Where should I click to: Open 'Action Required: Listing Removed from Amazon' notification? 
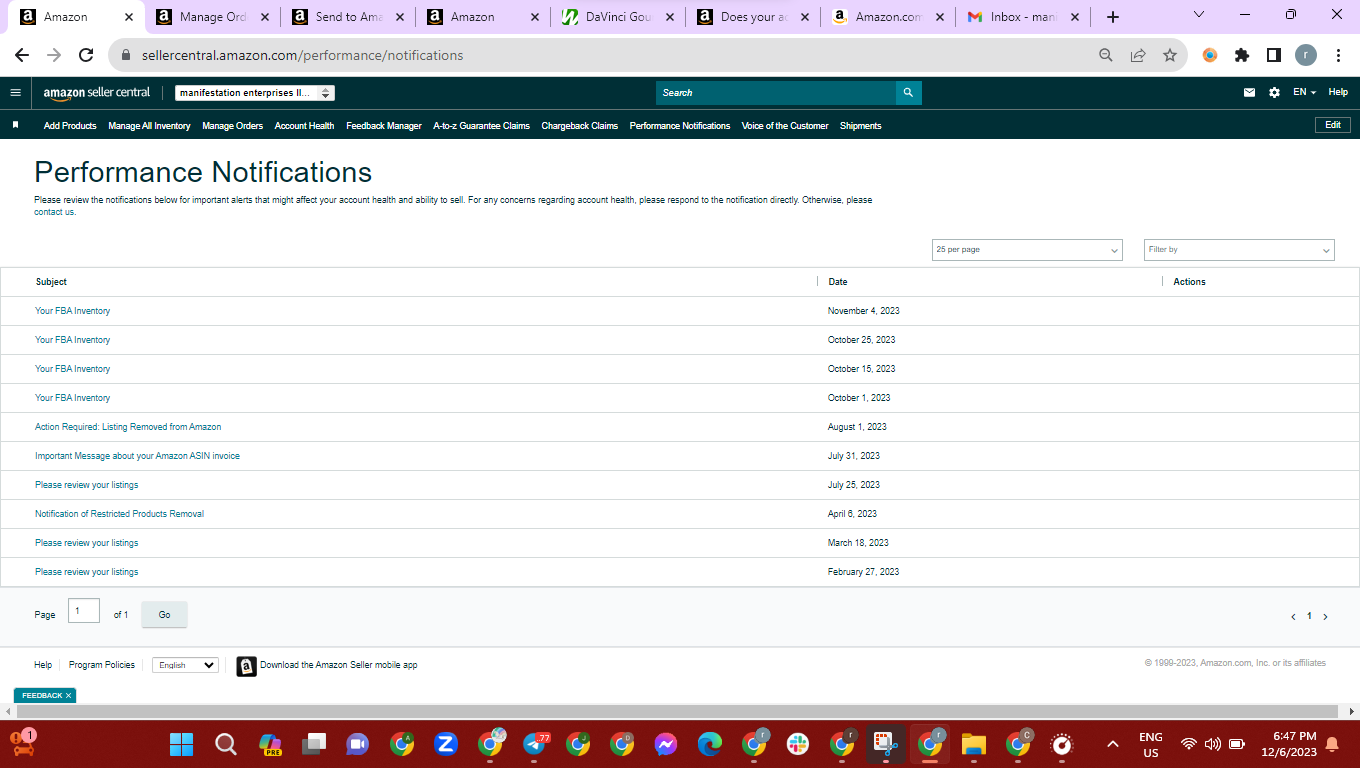coord(128,427)
